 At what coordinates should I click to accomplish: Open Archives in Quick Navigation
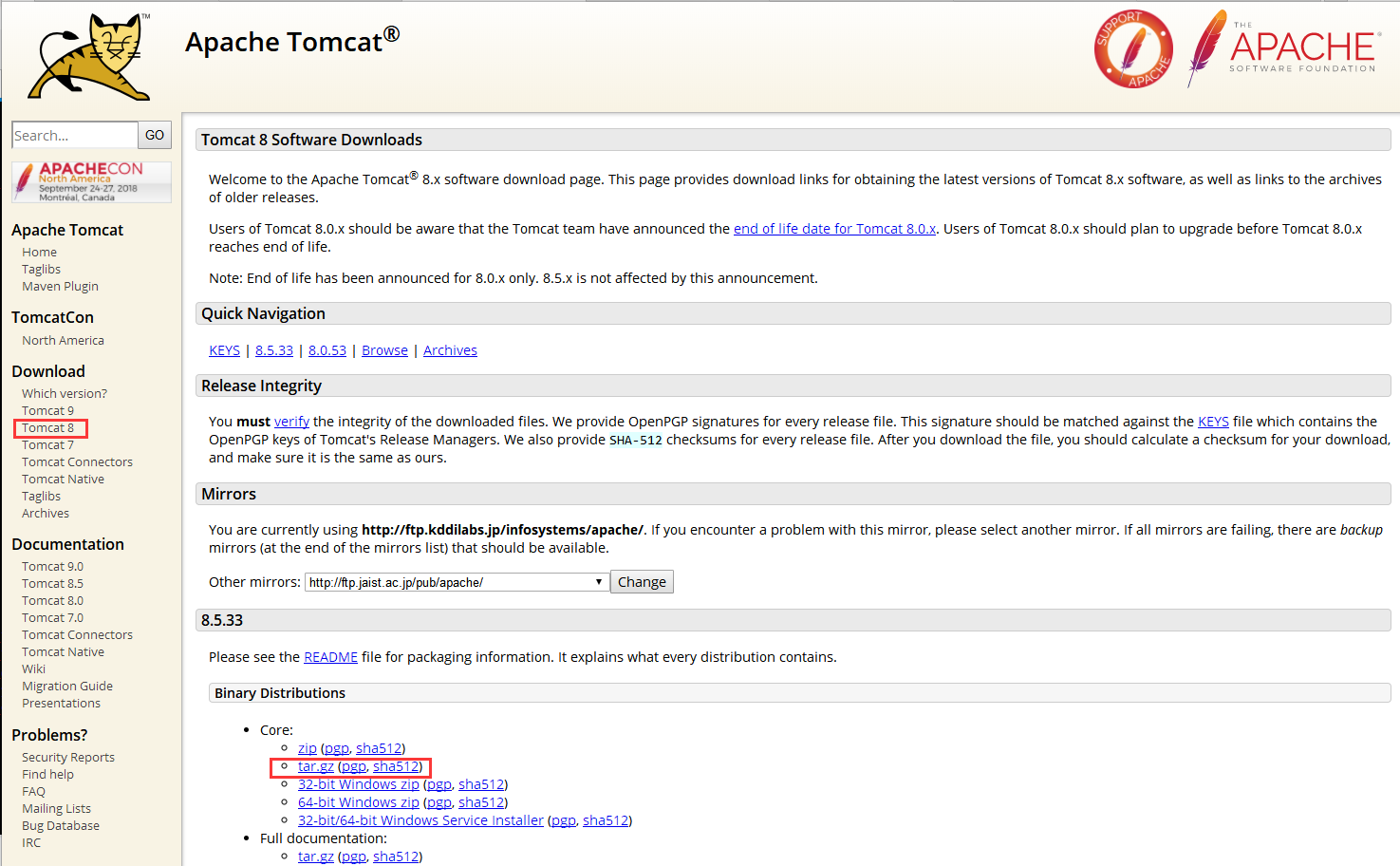450,350
